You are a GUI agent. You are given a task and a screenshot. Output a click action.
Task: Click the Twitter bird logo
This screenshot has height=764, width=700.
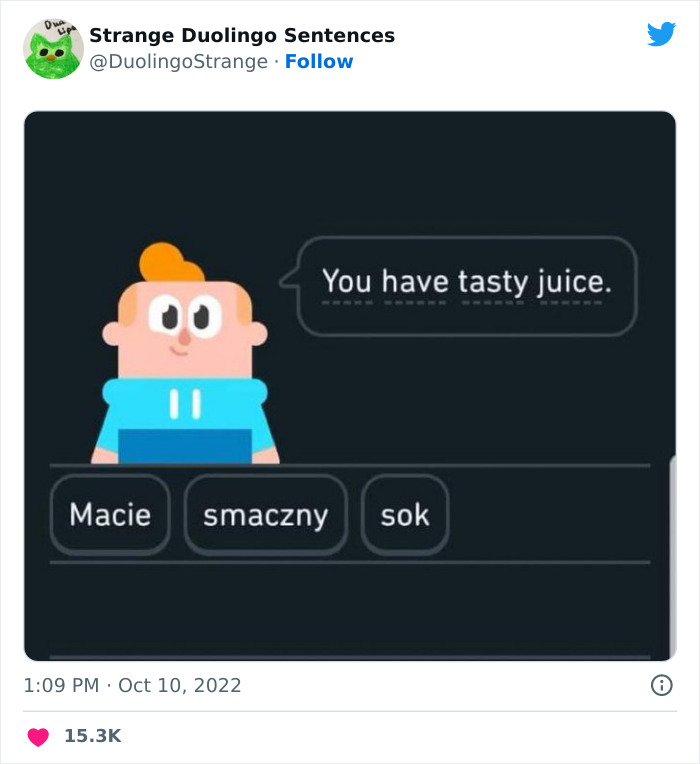(661, 34)
